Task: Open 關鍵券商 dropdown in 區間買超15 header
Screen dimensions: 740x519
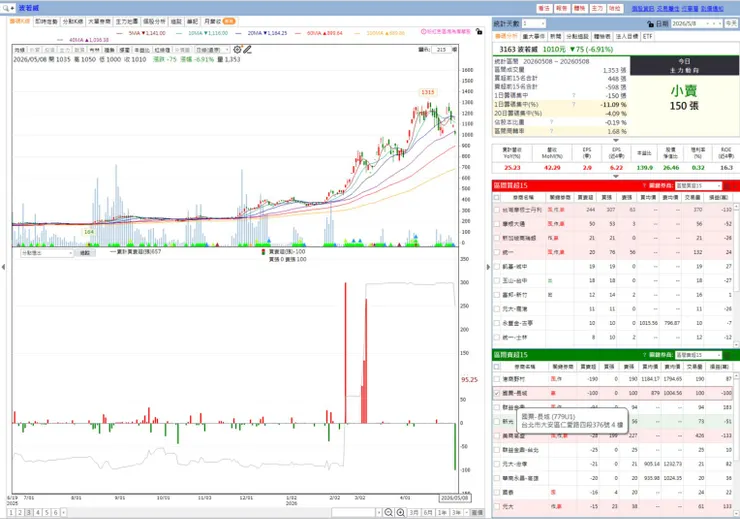Action: coord(719,185)
